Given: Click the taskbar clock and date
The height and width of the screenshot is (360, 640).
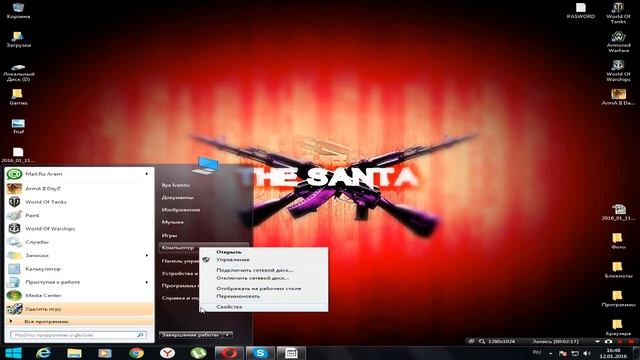Looking at the screenshot, I should tap(613, 353).
